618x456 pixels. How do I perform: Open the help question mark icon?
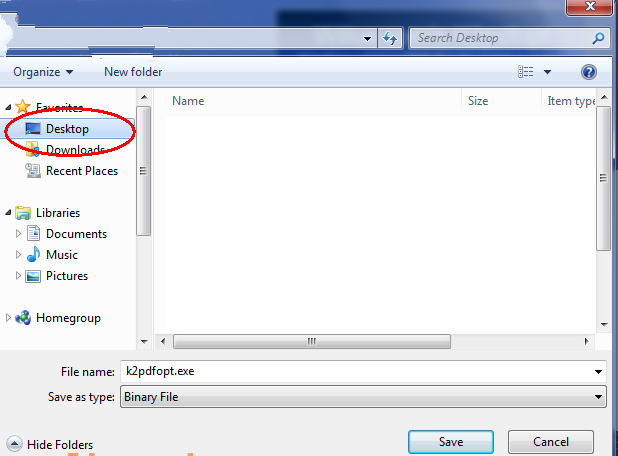[x=588, y=72]
